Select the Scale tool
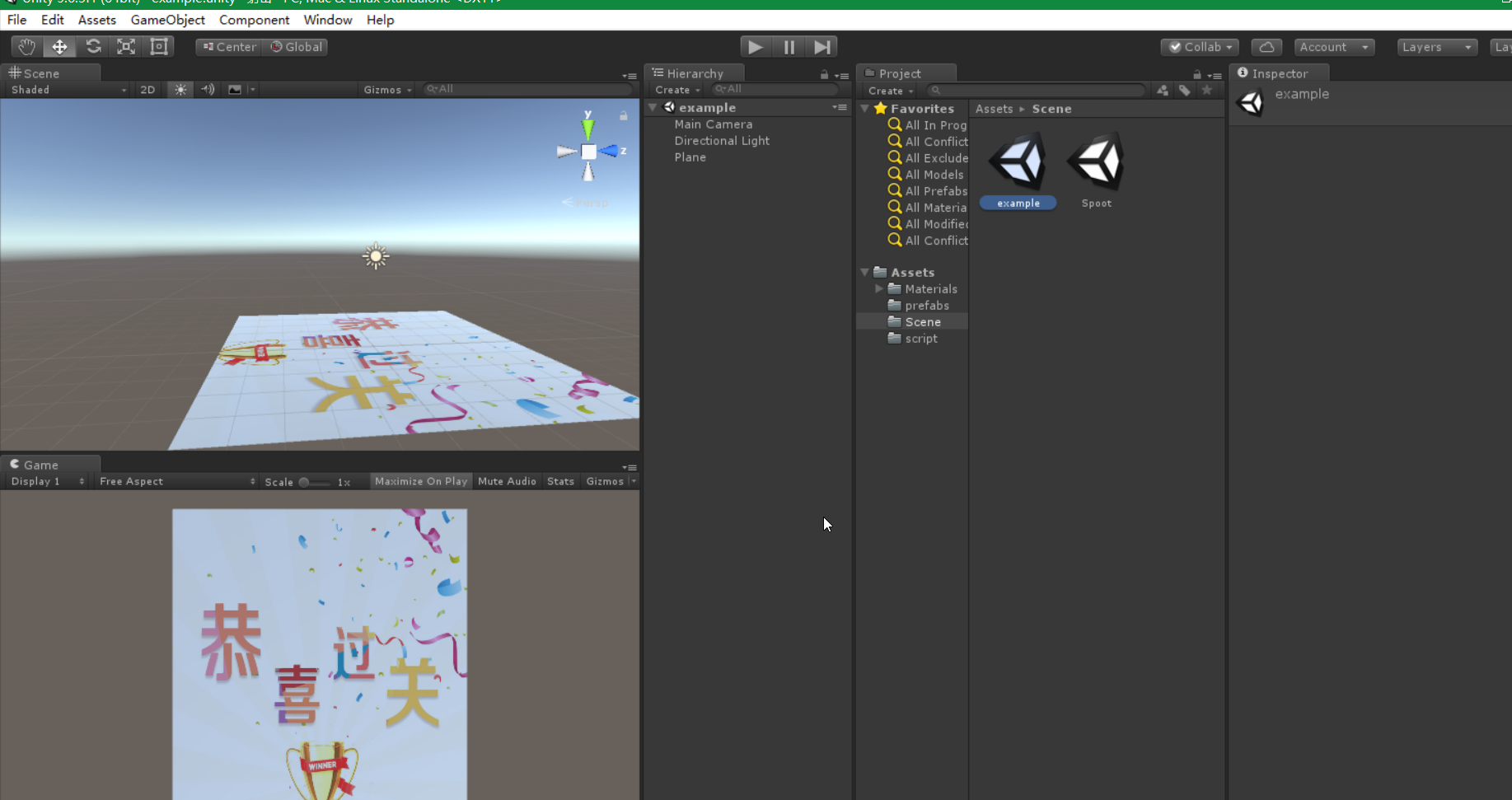The height and width of the screenshot is (800, 1512). 125,47
